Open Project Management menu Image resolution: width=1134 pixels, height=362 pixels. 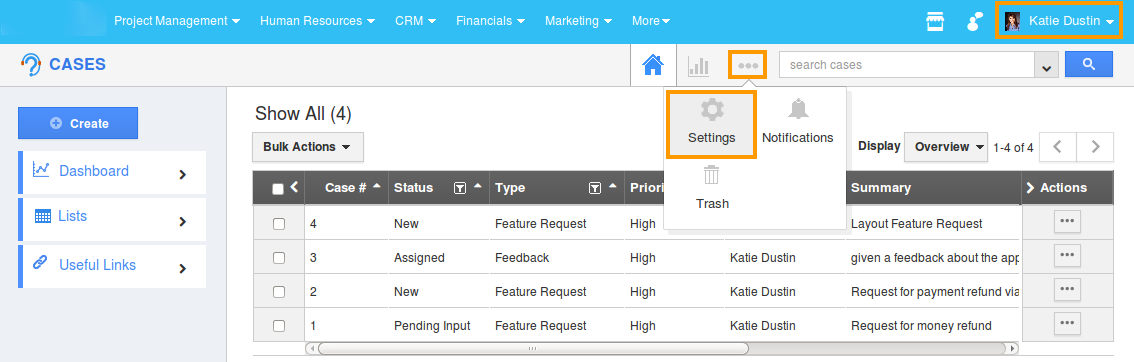coord(177,21)
